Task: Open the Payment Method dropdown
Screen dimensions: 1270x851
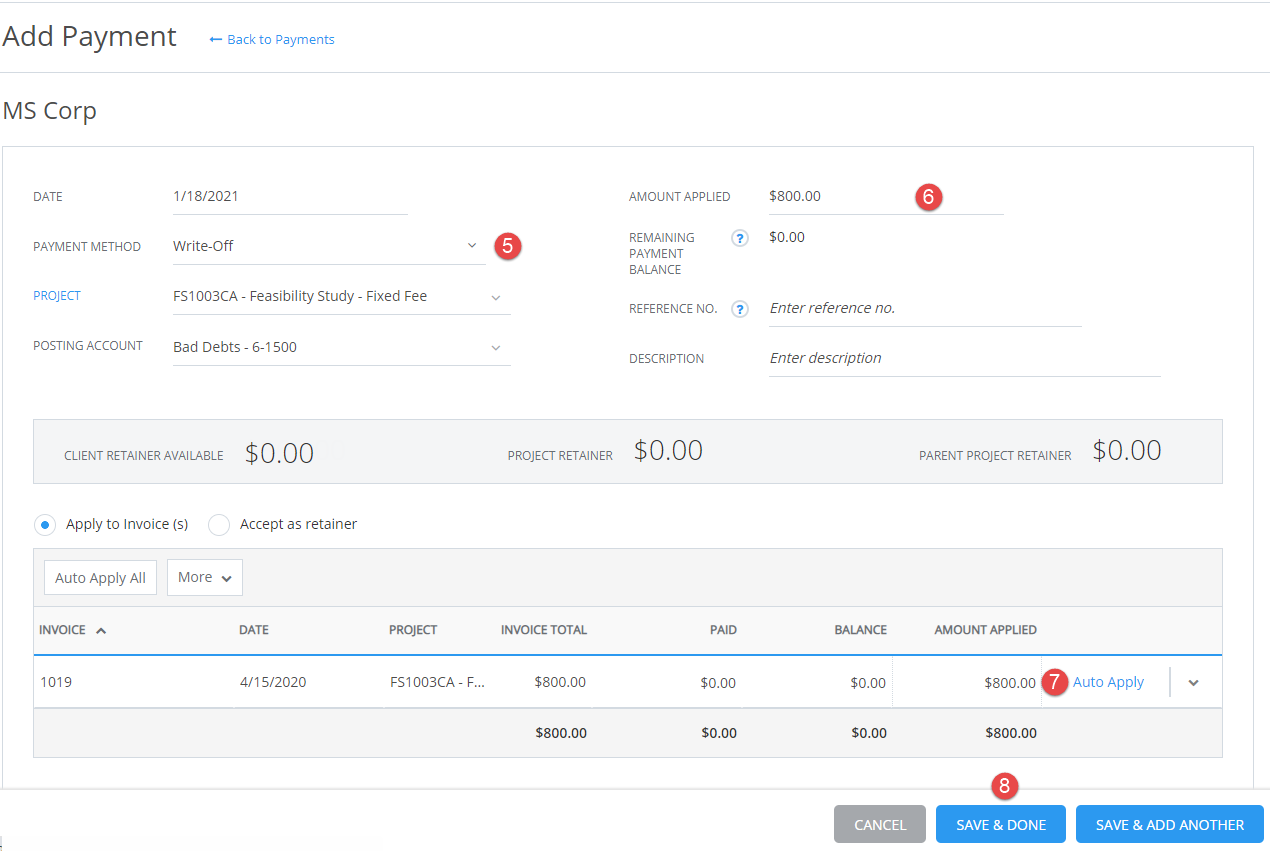Action: point(471,245)
